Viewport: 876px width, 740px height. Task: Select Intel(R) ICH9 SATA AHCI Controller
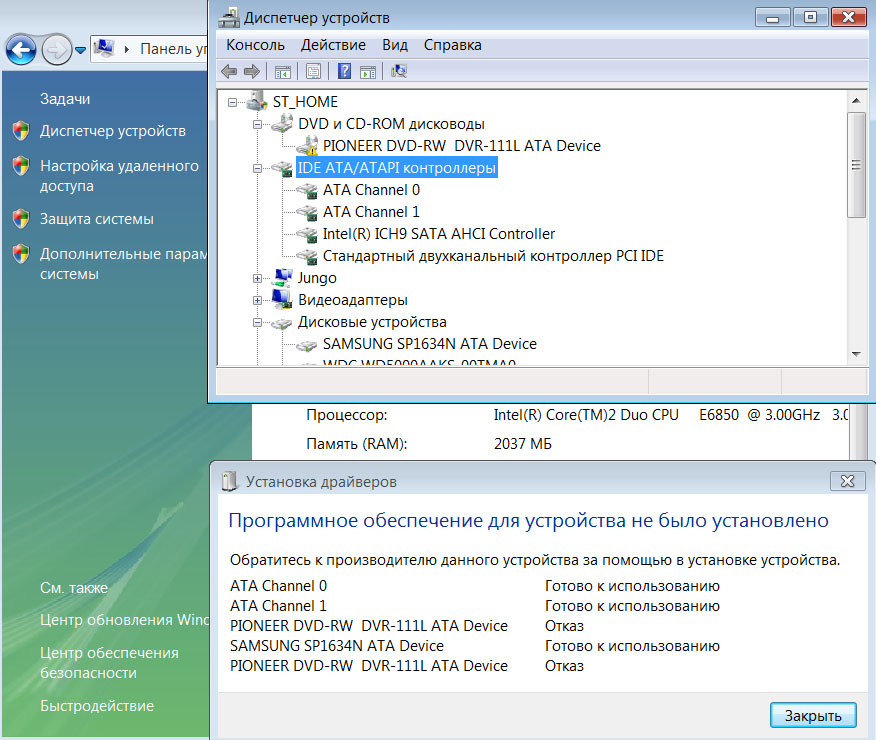coord(438,234)
